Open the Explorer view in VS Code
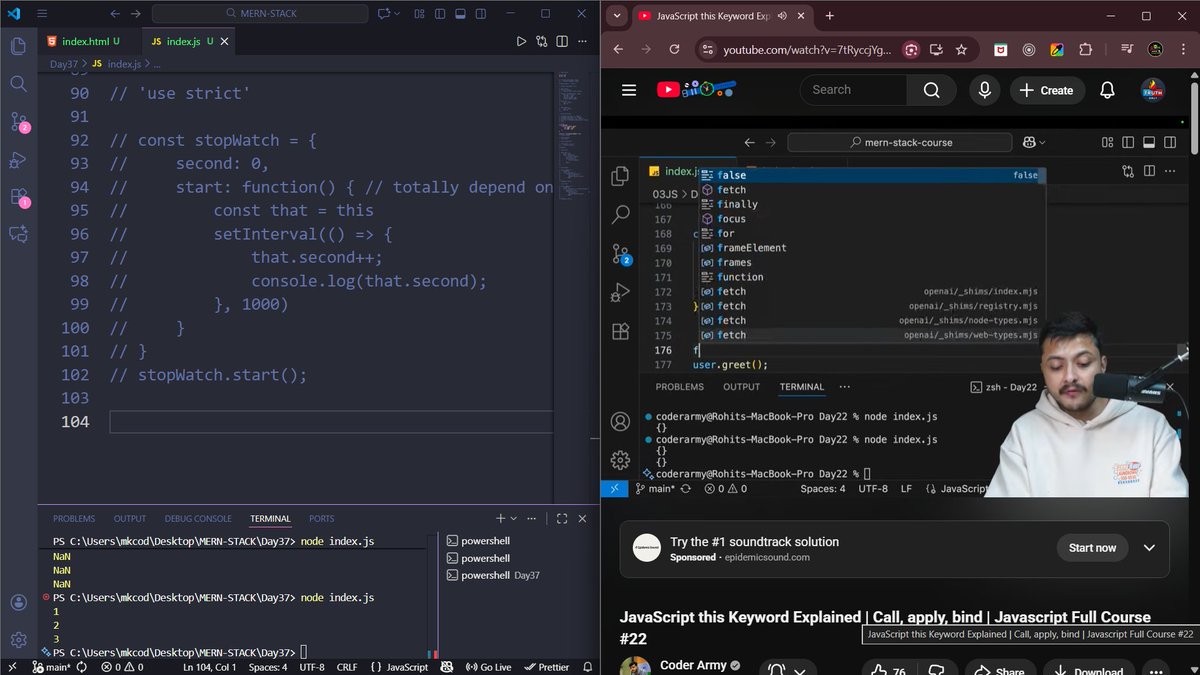The image size is (1200, 675). tap(18, 46)
